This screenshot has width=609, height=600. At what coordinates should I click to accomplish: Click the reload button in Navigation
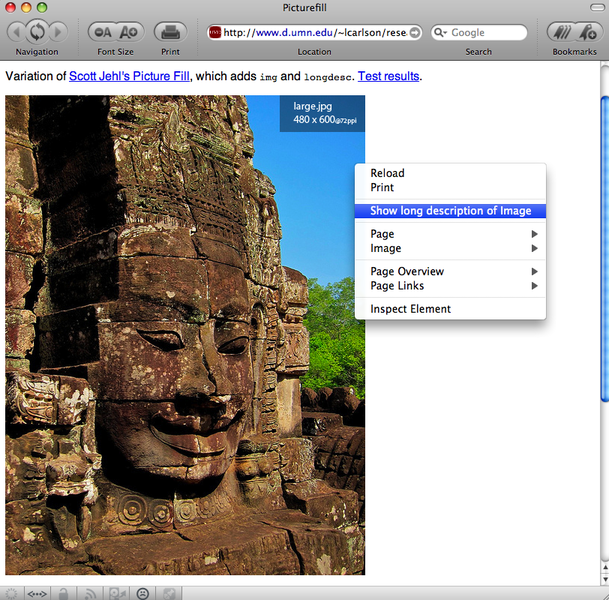click(37, 32)
